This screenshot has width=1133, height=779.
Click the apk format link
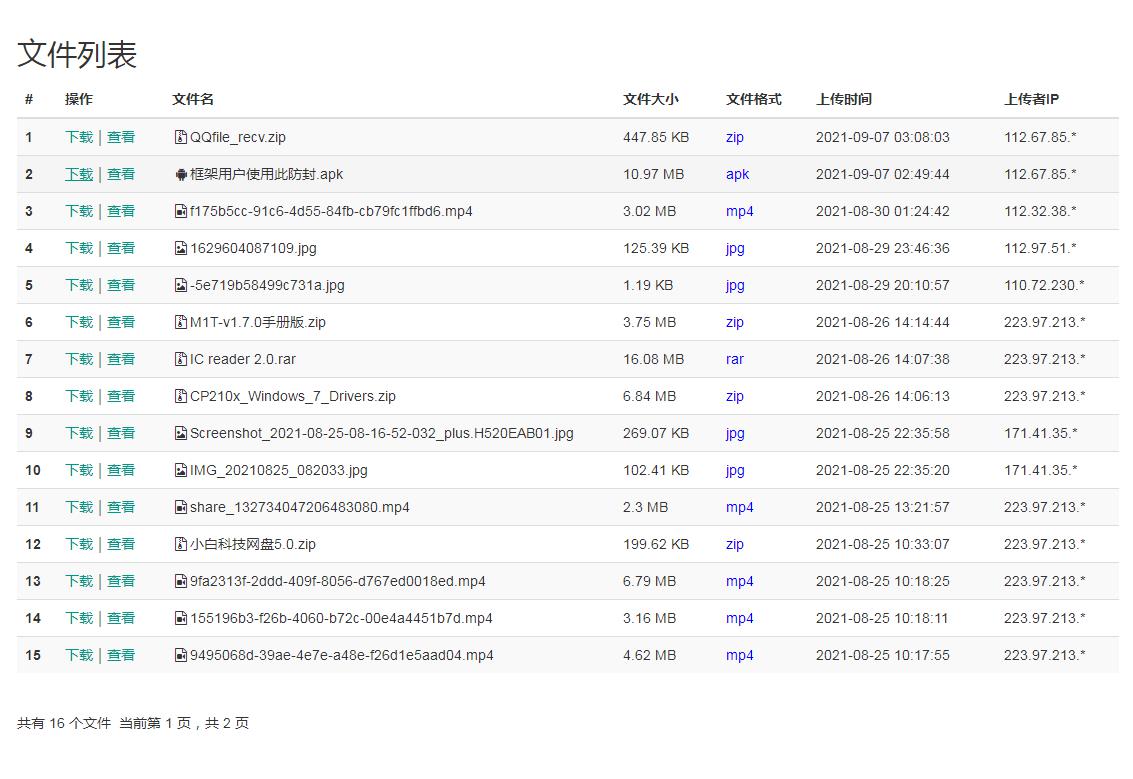click(x=738, y=174)
